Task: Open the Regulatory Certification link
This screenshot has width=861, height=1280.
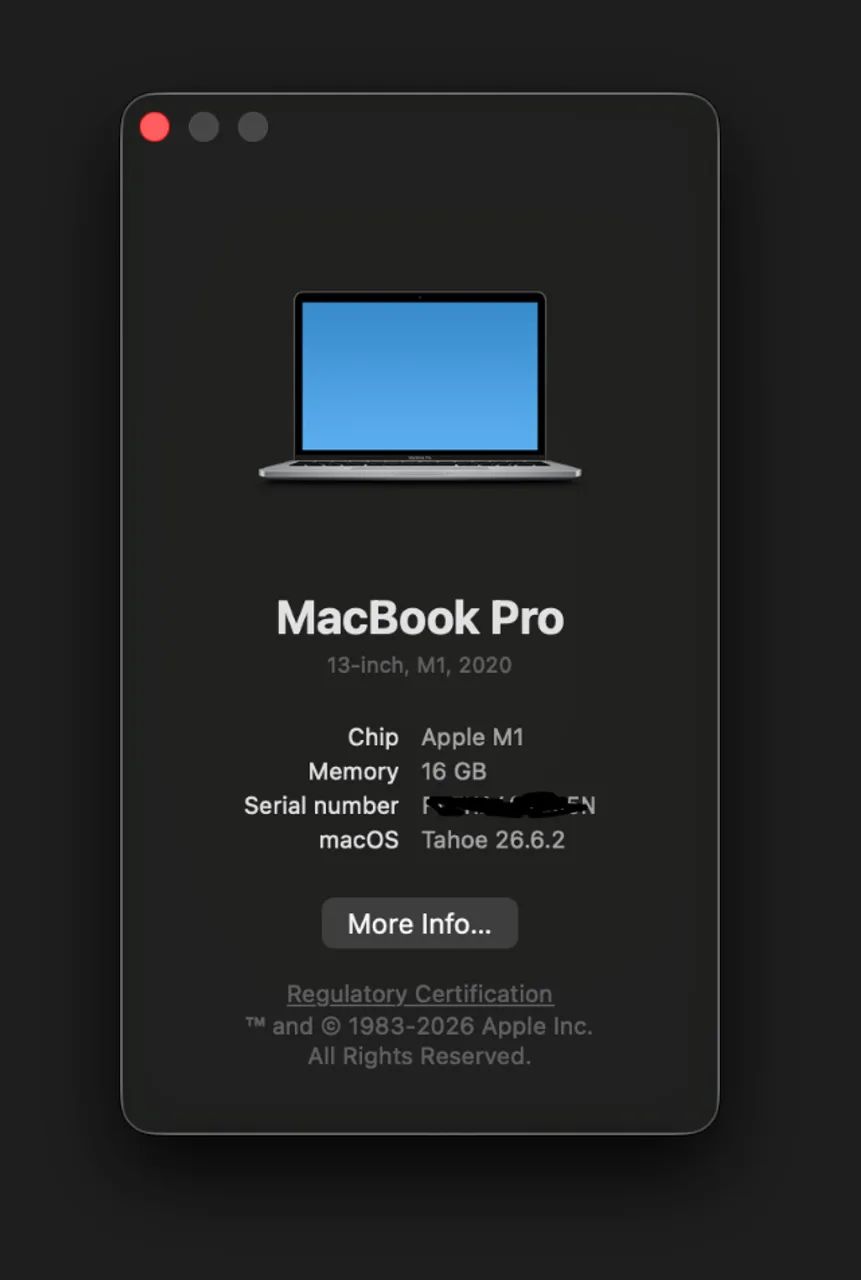Action: (x=420, y=994)
